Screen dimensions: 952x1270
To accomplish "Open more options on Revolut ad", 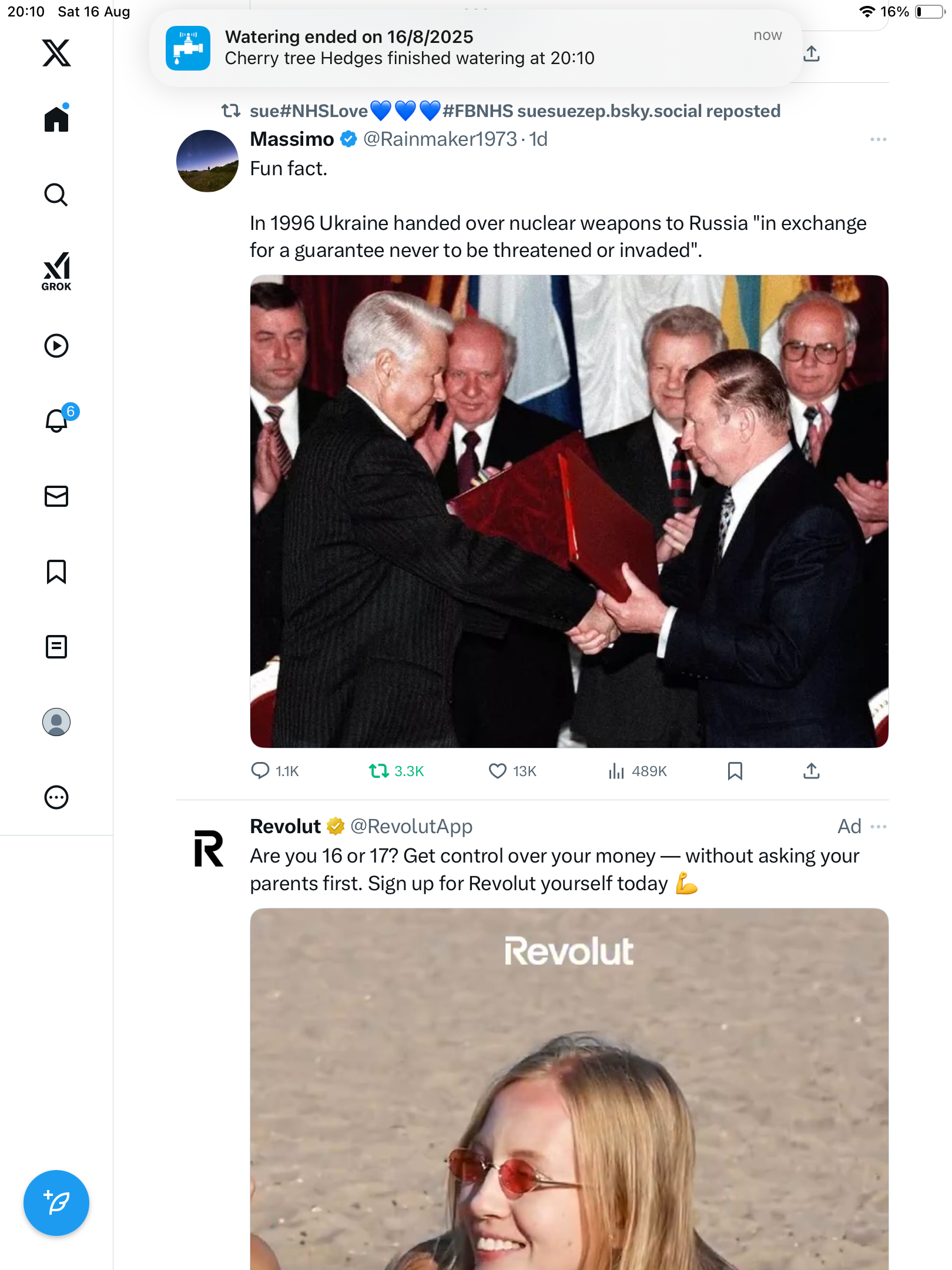I will tap(878, 827).
